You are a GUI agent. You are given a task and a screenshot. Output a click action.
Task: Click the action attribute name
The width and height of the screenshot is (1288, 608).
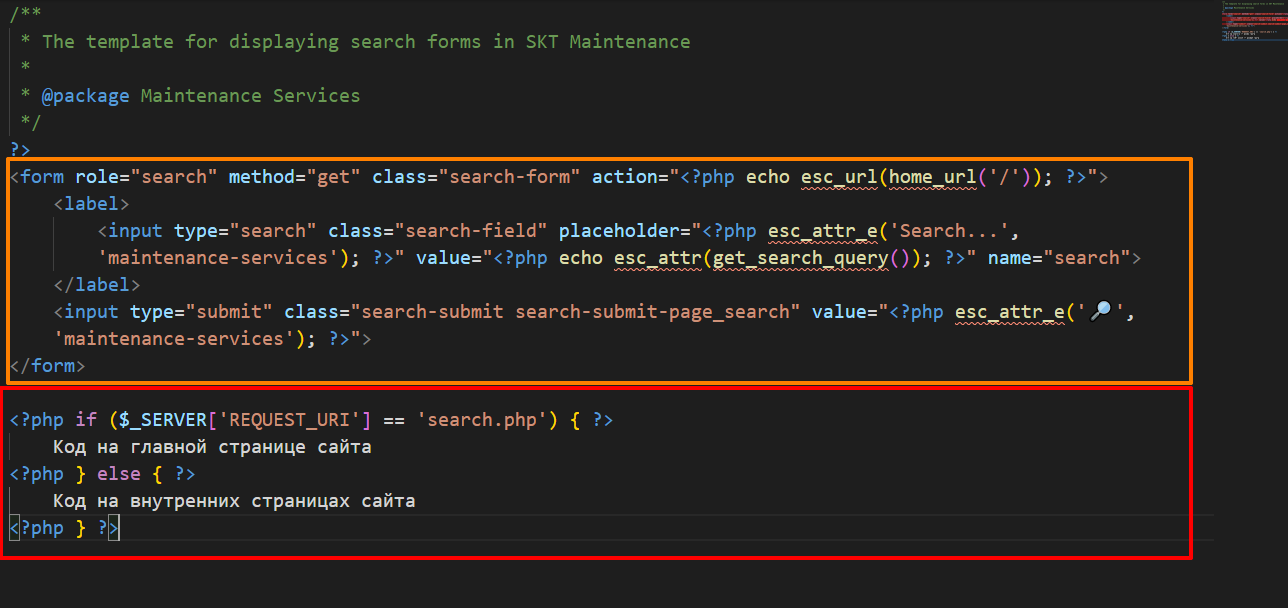625,177
